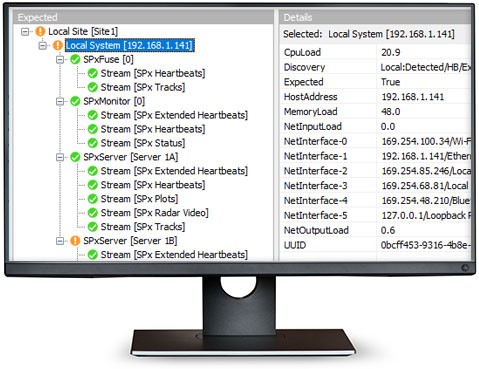
Task: Click the HostAddress property name
Action: [x=311, y=97]
